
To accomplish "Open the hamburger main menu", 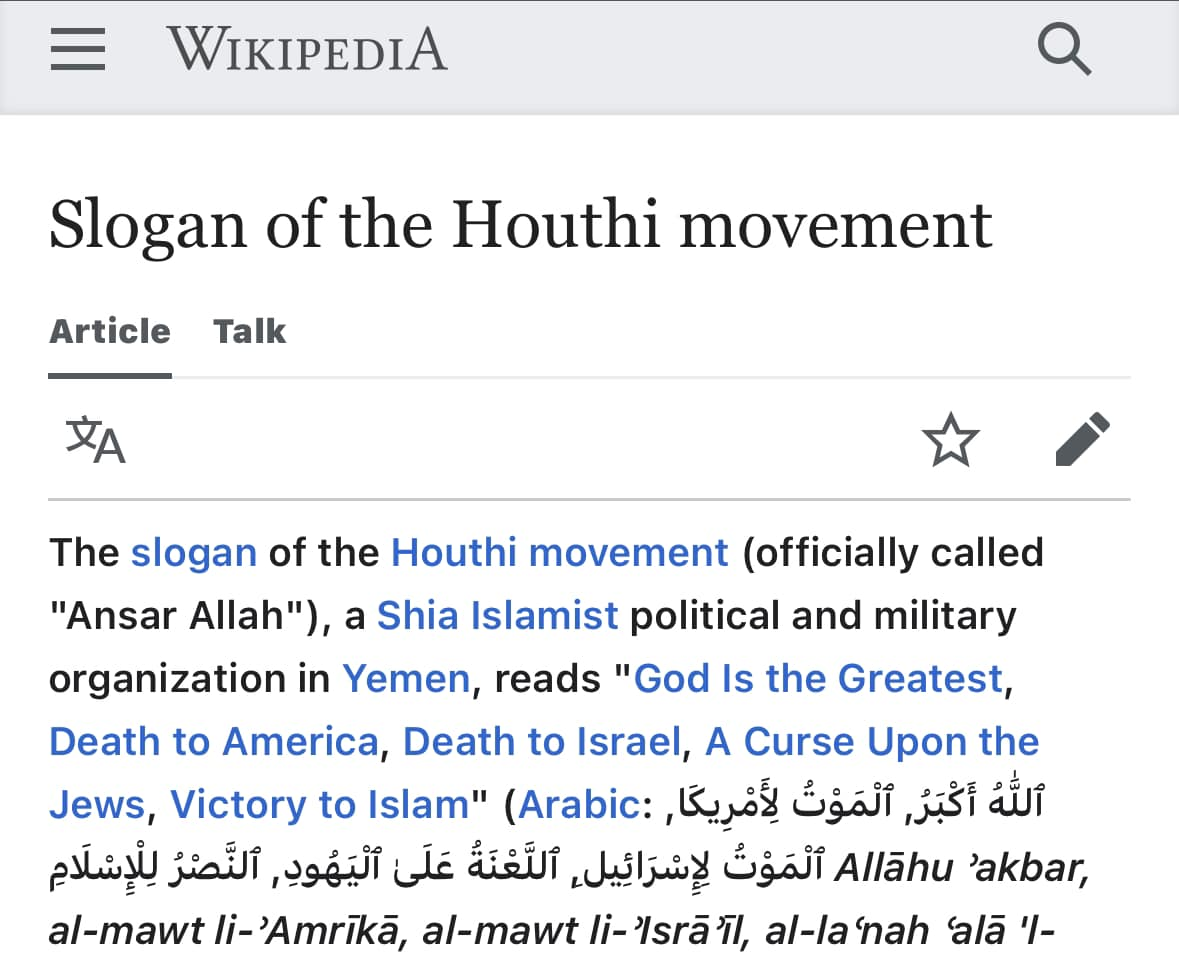I will tap(77, 50).
